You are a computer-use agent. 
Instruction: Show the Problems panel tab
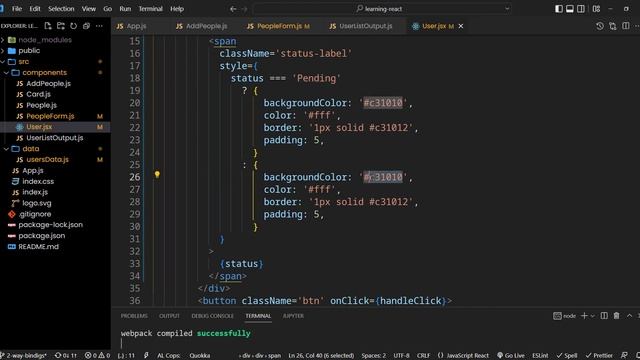[x=134, y=316]
